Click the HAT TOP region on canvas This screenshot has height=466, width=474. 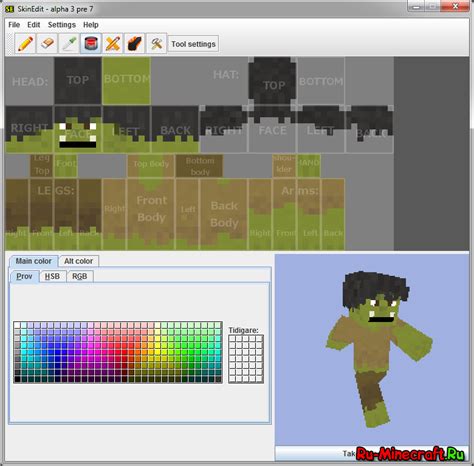(x=273, y=81)
